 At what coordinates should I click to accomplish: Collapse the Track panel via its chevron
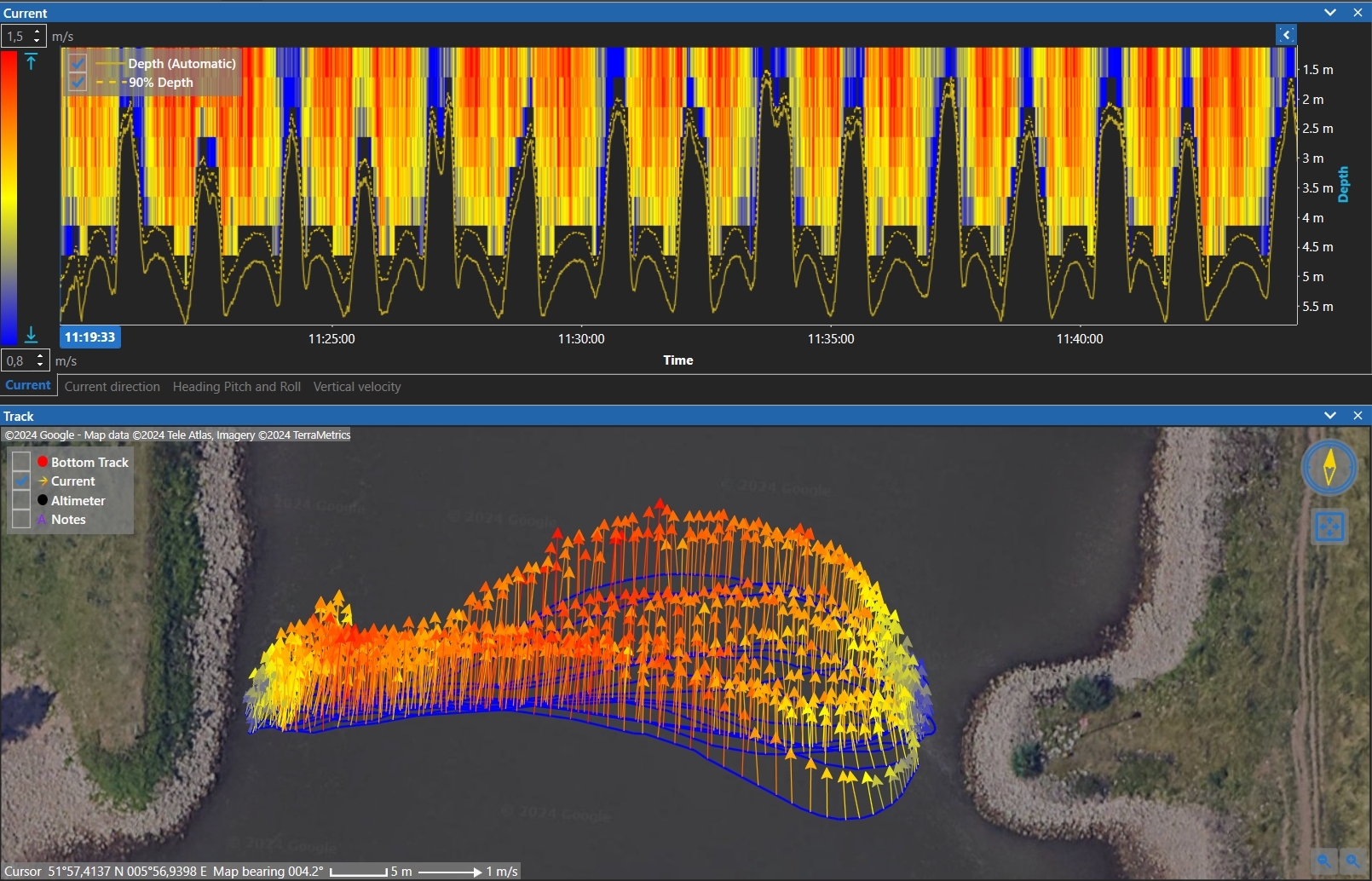click(1329, 415)
